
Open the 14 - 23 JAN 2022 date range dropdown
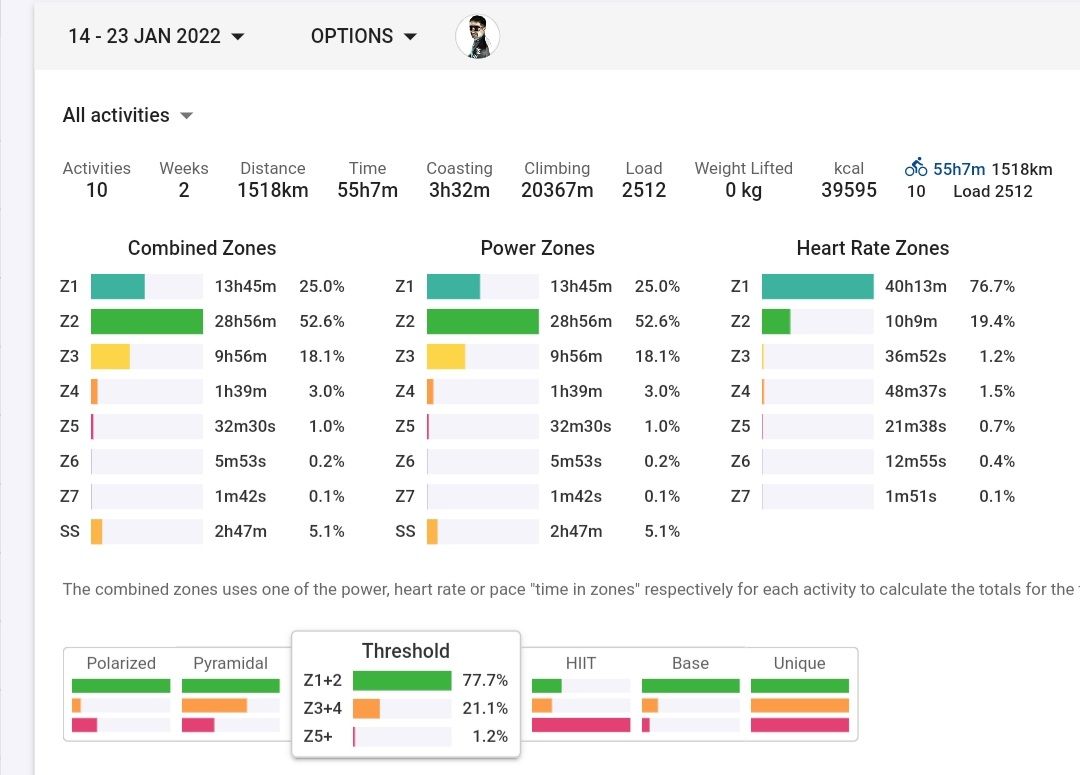(x=156, y=36)
